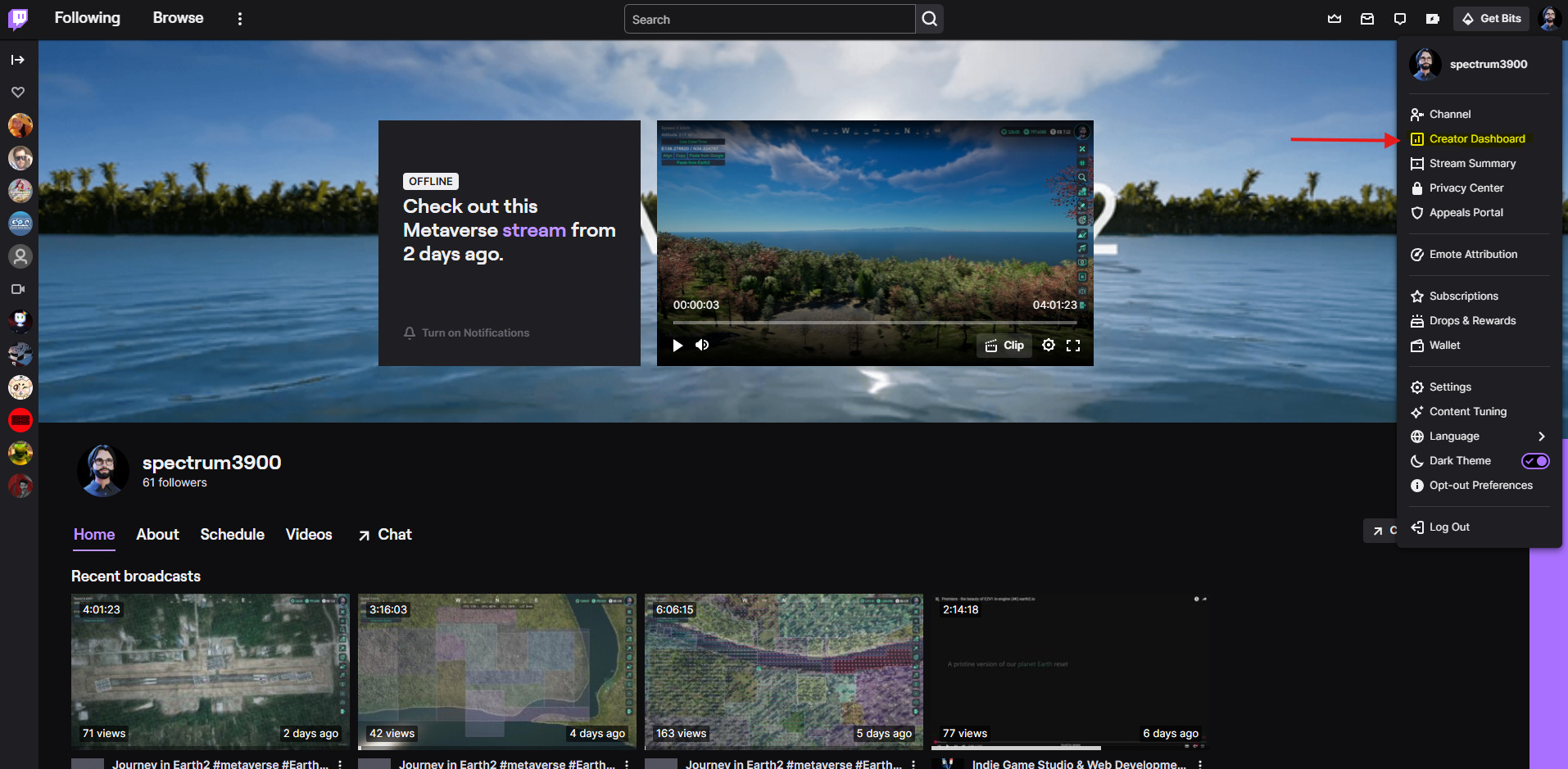Click Log Out in user menu
The image size is (1568, 769).
point(1448,527)
